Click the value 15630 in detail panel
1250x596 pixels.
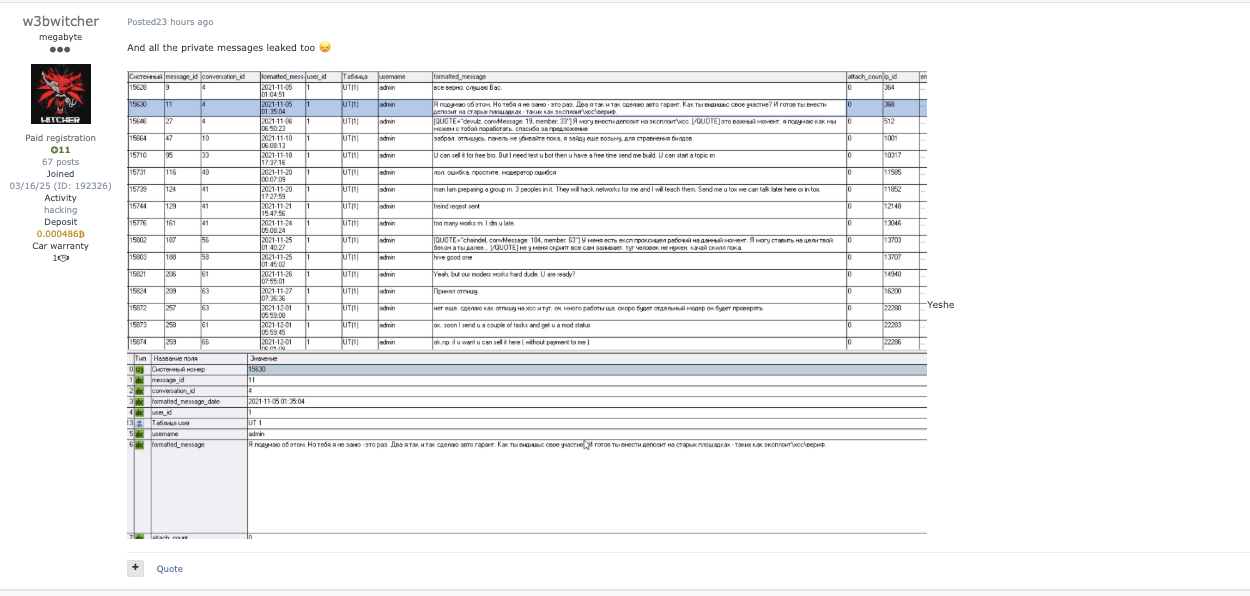click(587, 369)
